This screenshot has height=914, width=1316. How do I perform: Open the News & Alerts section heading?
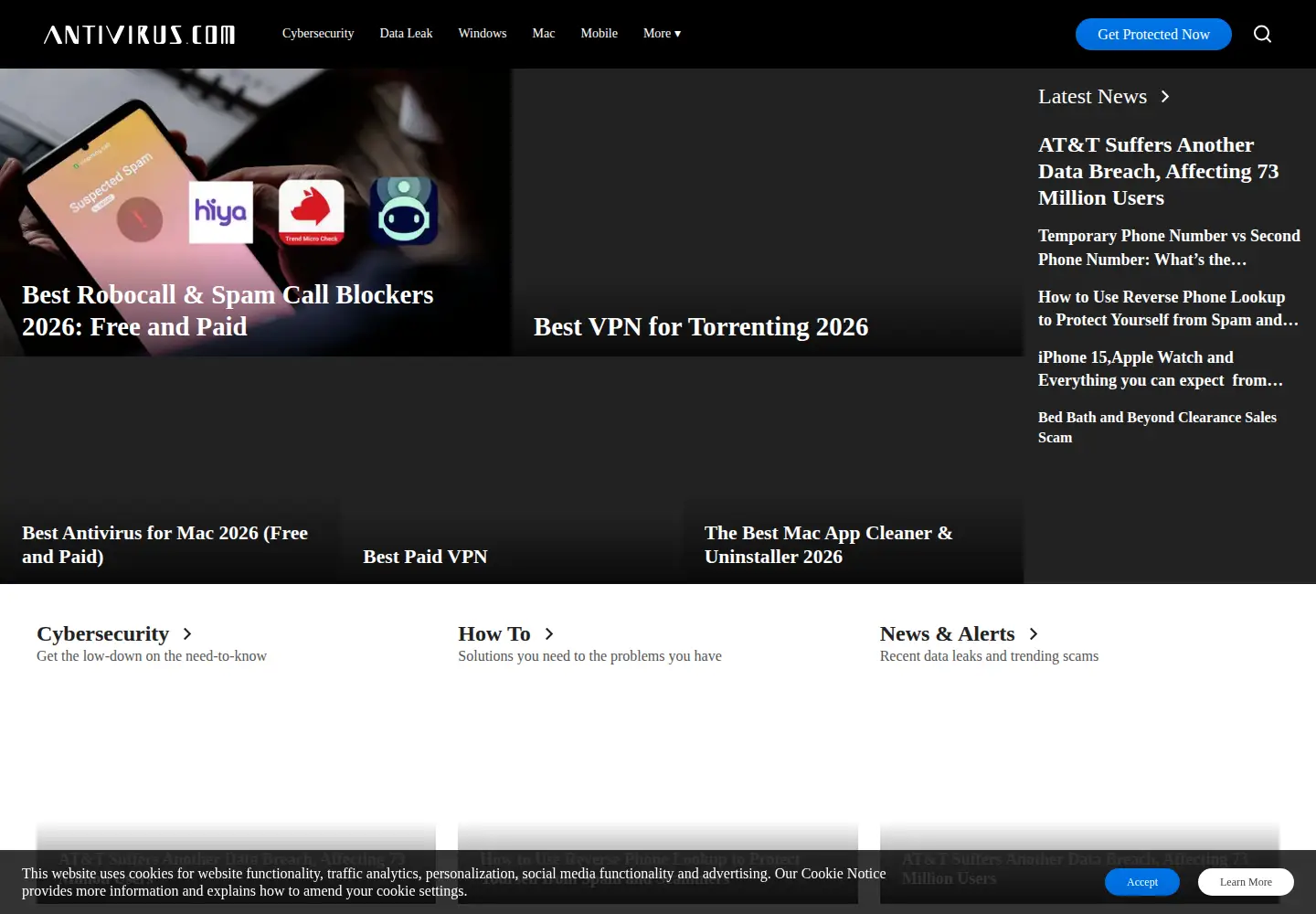coord(947,633)
